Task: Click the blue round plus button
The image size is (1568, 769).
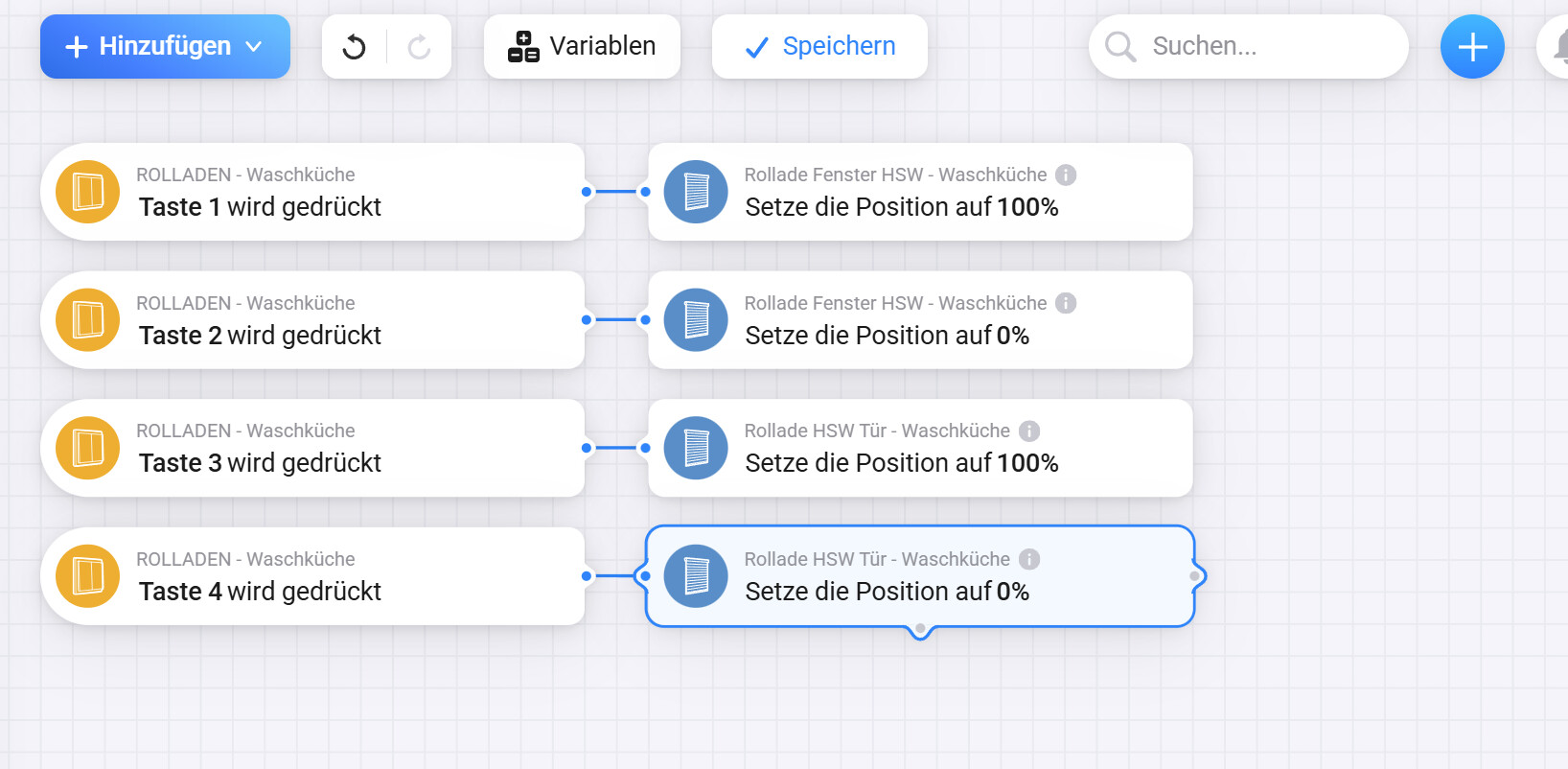Action: (1472, 47)
